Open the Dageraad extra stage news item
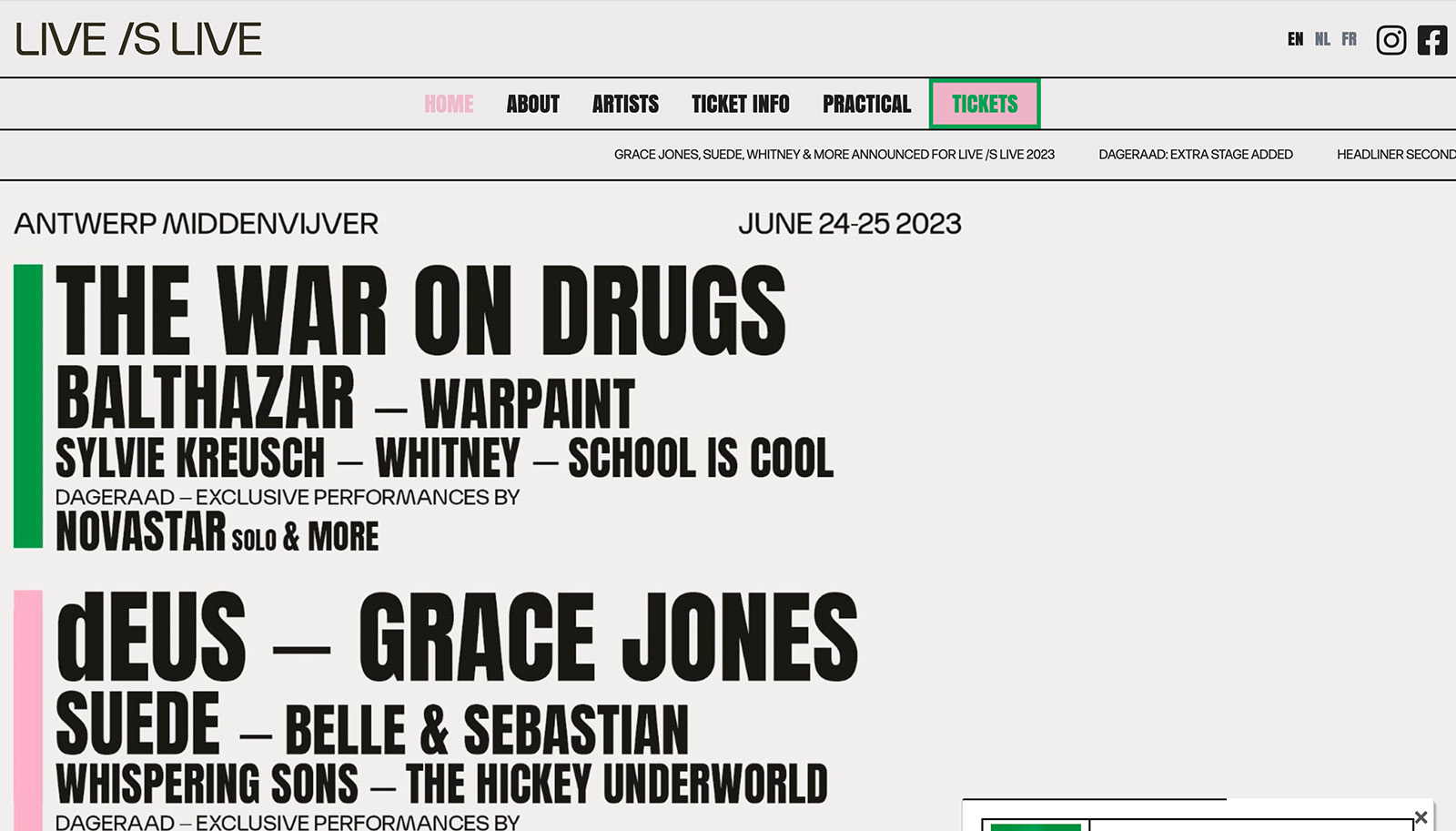 (x=1195, y=155)
